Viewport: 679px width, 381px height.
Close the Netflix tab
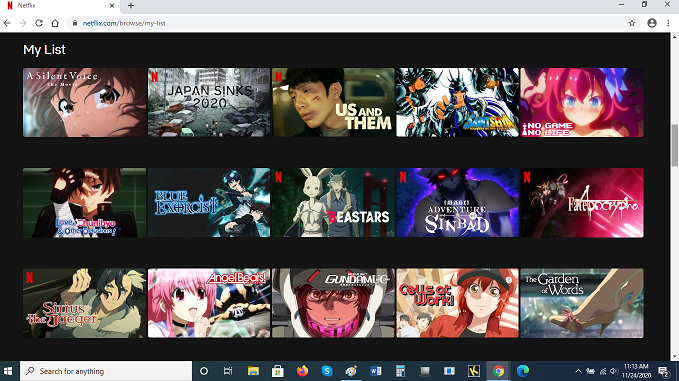tap(112, 6)
